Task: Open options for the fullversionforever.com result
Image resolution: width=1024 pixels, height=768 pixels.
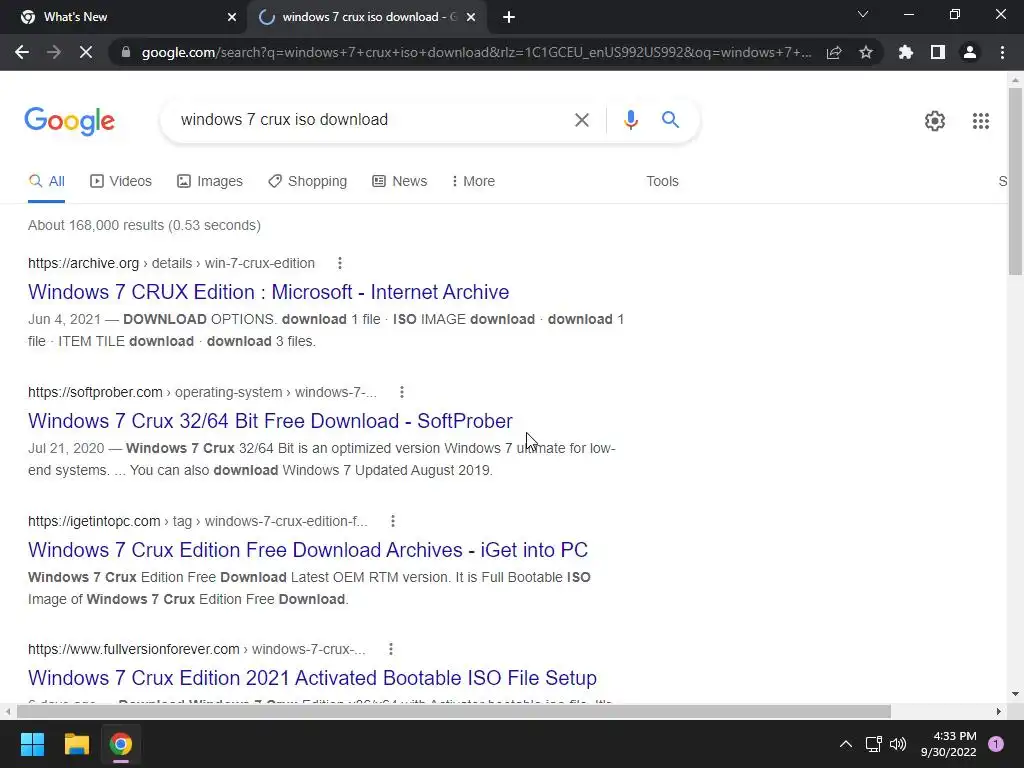Action: tap(391, 649)
